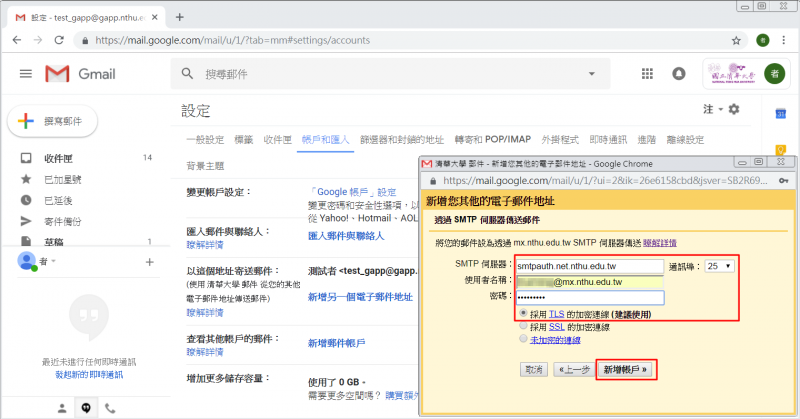Open the 一般設定 settings tab
This screenshot has height=419, width=800.
(204, 139)
